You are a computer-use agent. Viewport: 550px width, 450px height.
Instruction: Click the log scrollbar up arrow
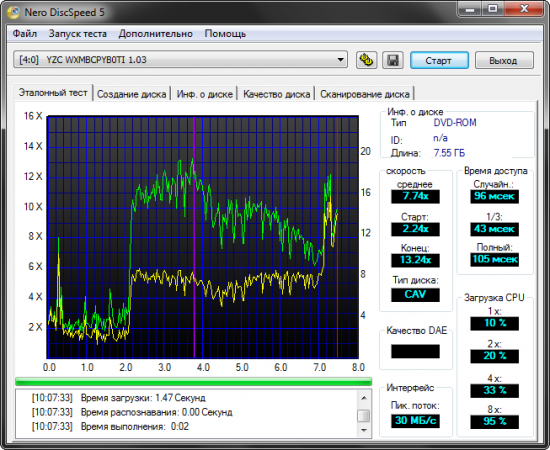click(x=364, y=398)
